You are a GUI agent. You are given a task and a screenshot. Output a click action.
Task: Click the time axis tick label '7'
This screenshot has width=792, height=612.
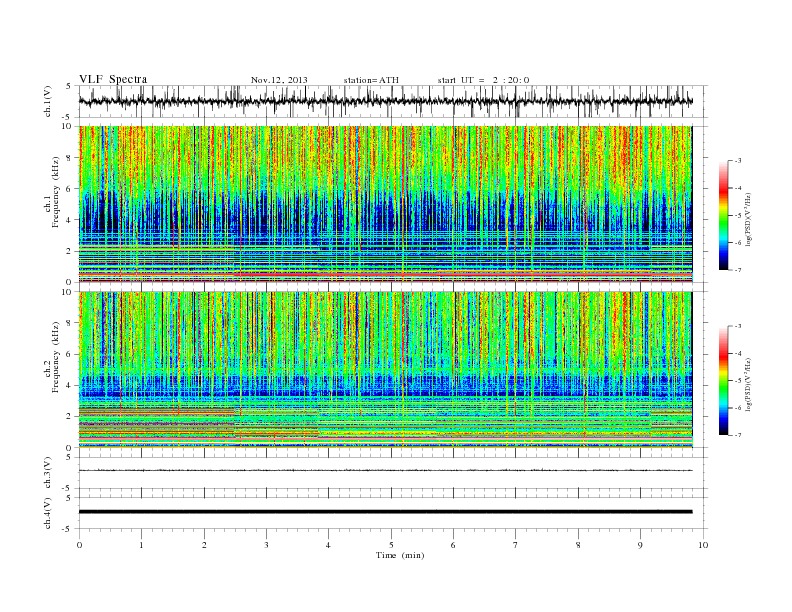[516, 545]
